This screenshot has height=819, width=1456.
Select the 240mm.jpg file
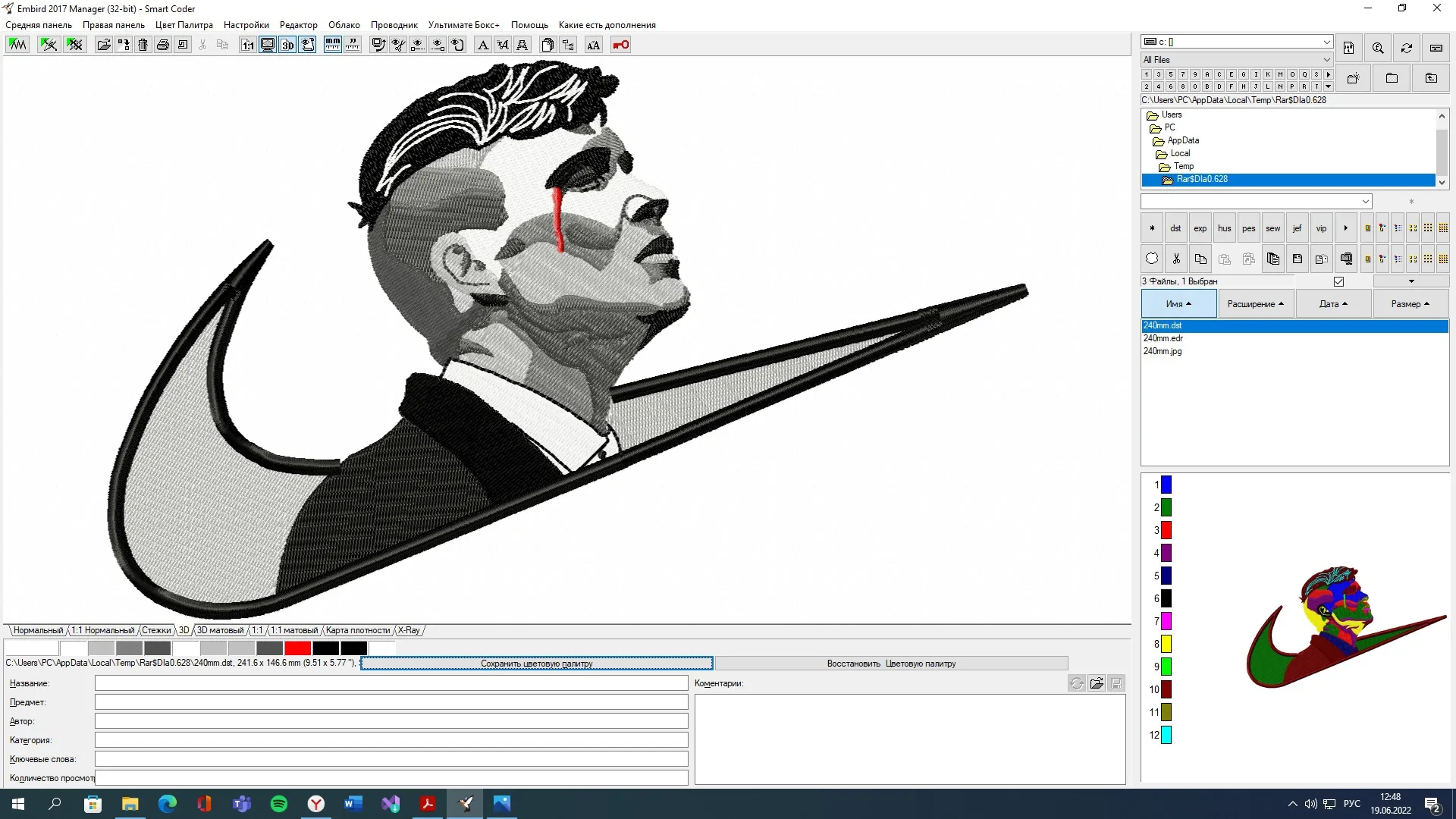(1163, 351)
